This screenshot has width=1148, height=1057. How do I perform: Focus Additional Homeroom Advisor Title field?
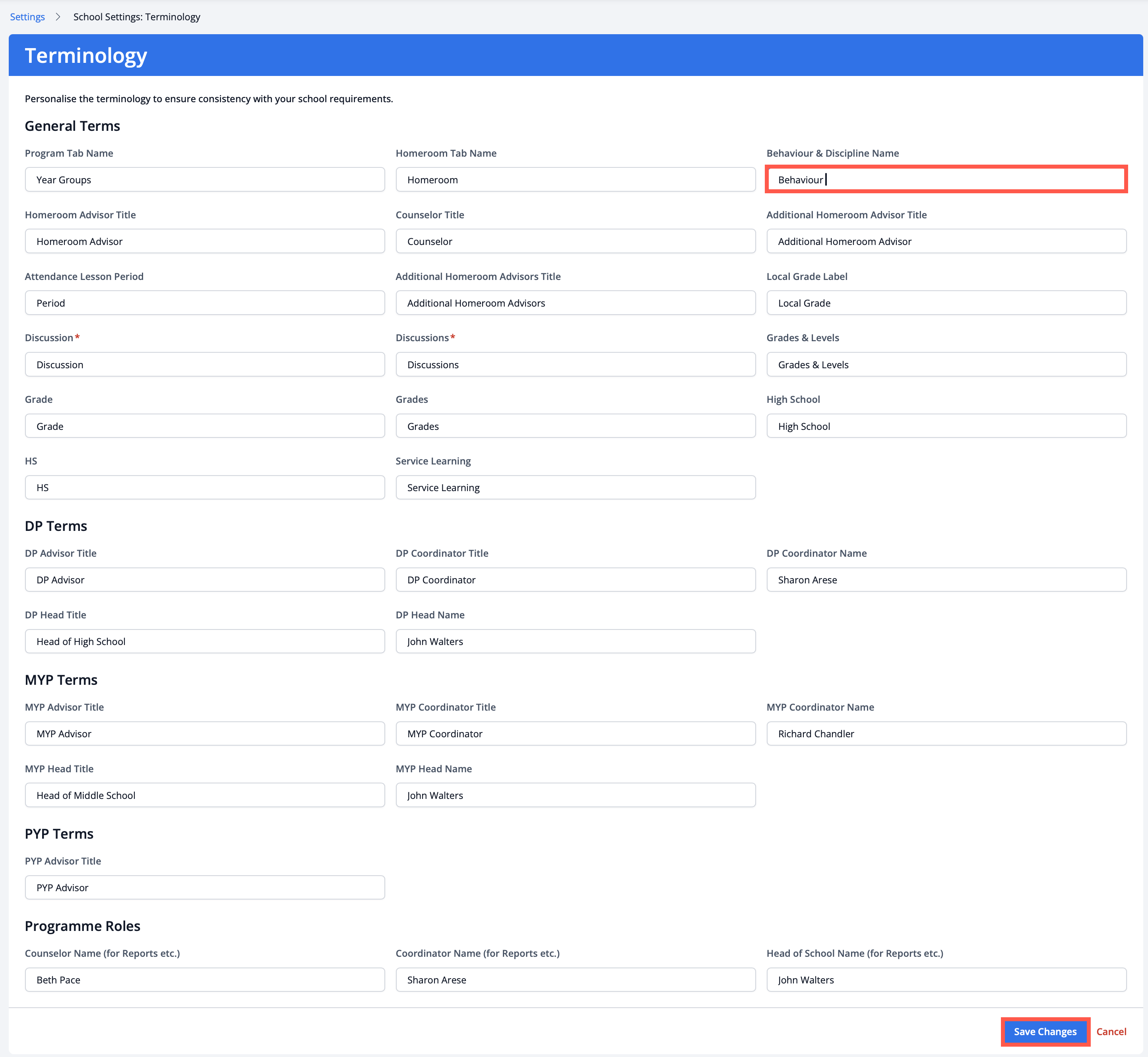click(x=946, y=241)
